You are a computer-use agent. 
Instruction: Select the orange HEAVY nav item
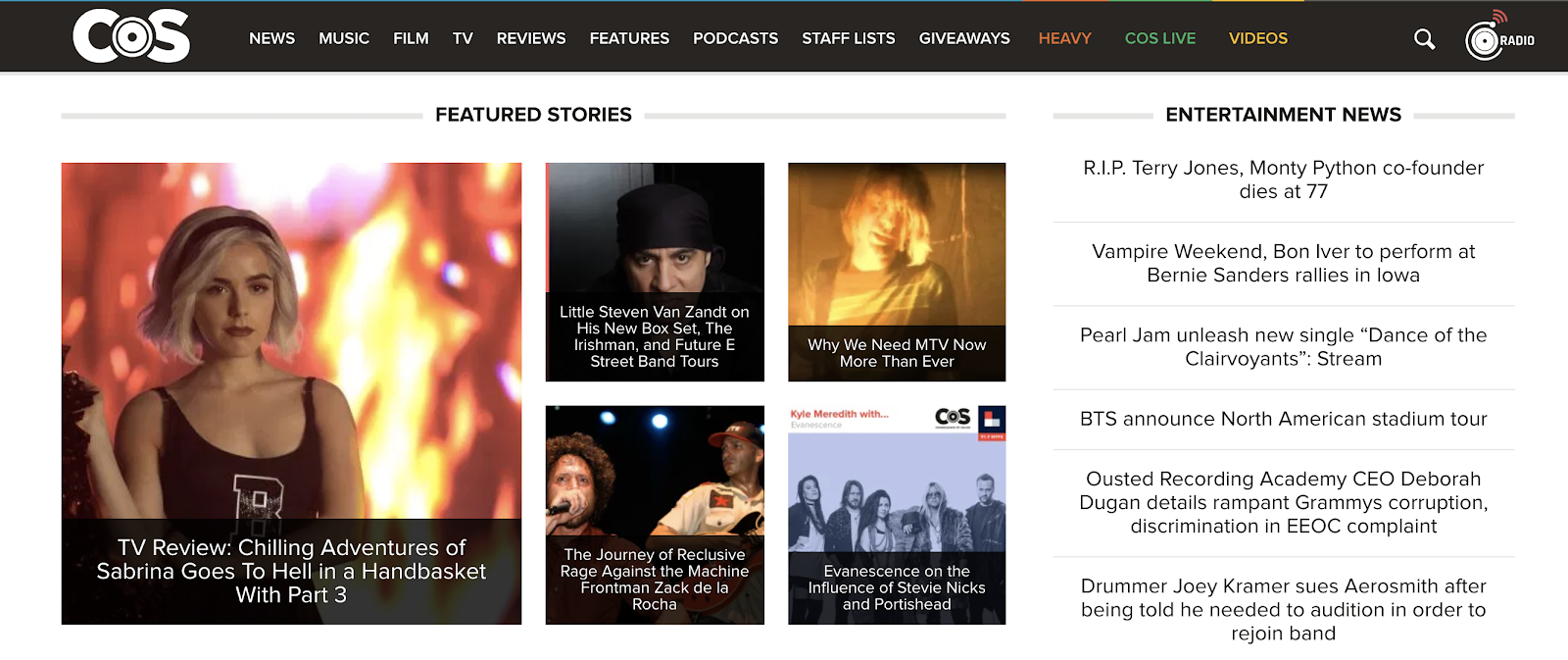pyautogui.click(x=1064, y=38)
